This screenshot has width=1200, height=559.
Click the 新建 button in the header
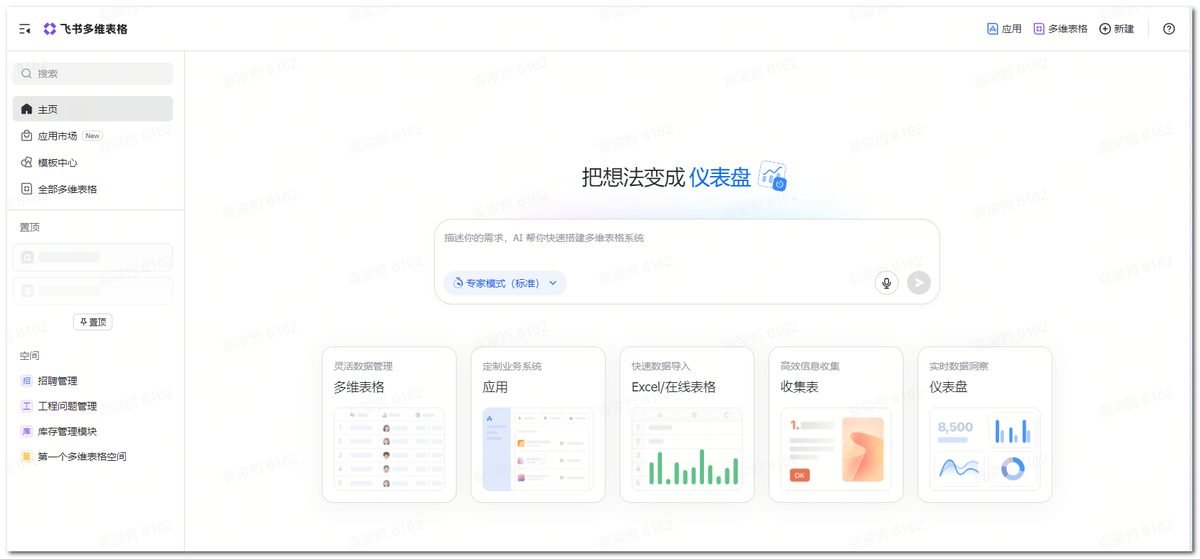pyautogui.click(x=1117, y=29)
